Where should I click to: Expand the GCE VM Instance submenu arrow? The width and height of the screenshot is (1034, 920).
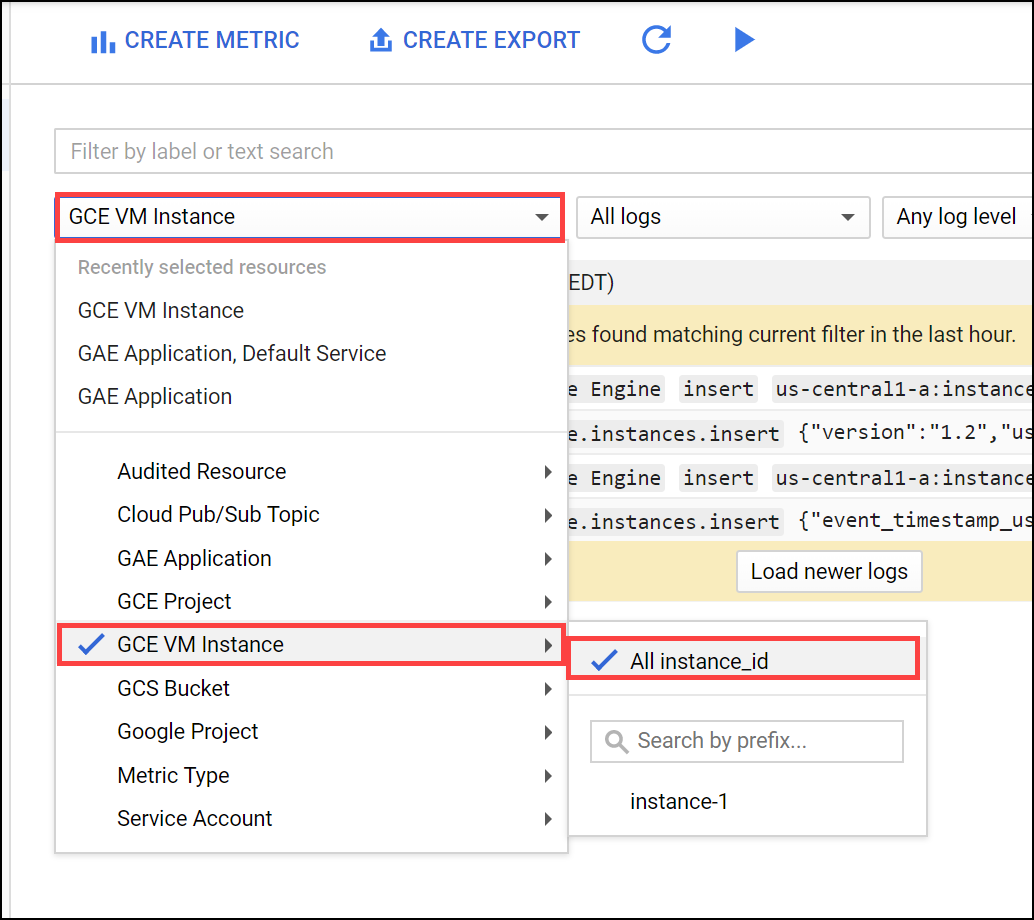point(548,645)
